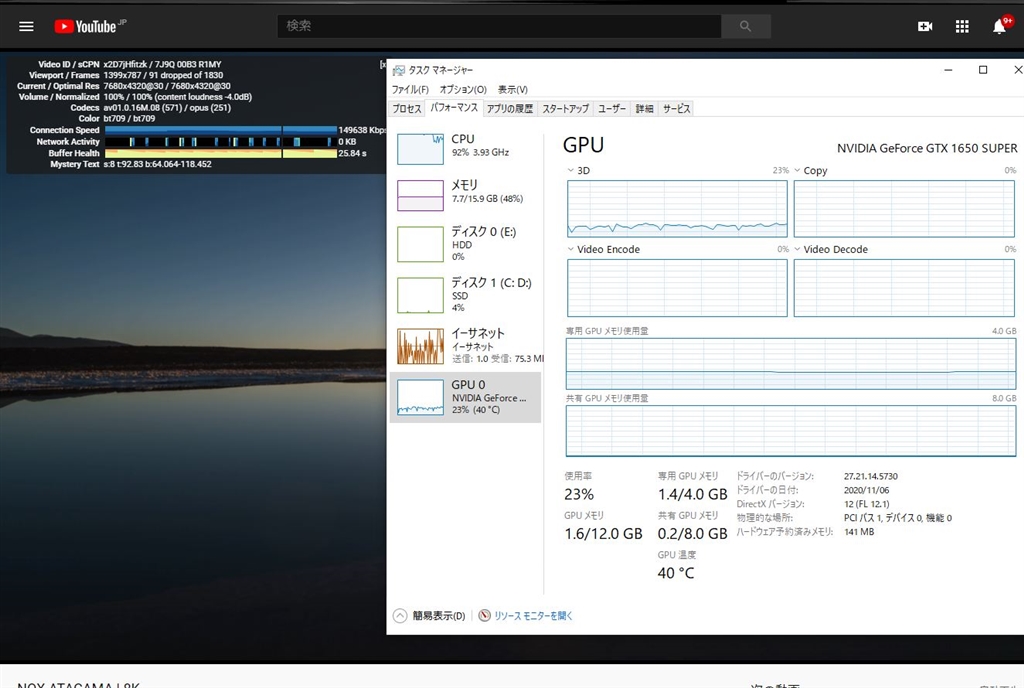Select the イーサネット performance item
Viewport: 1024px width, 688px height.
tap(466, 345)
